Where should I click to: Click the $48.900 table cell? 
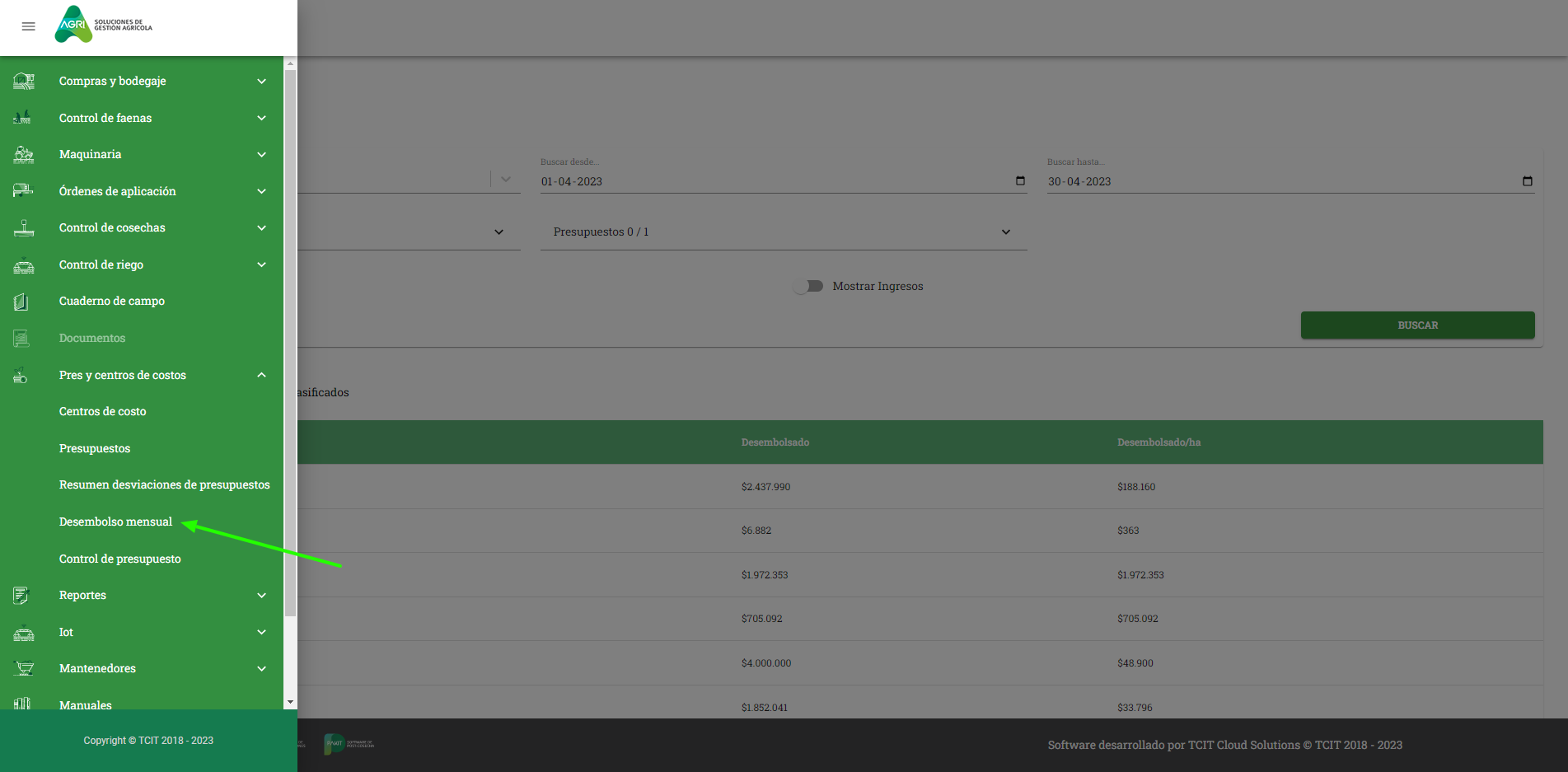[1135, 663]
